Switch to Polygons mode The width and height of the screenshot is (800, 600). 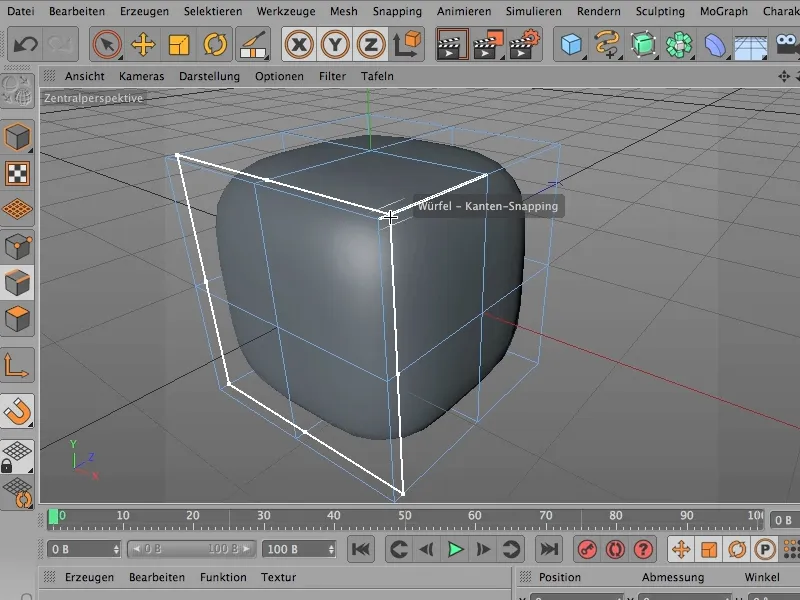(x=17, y=318)
